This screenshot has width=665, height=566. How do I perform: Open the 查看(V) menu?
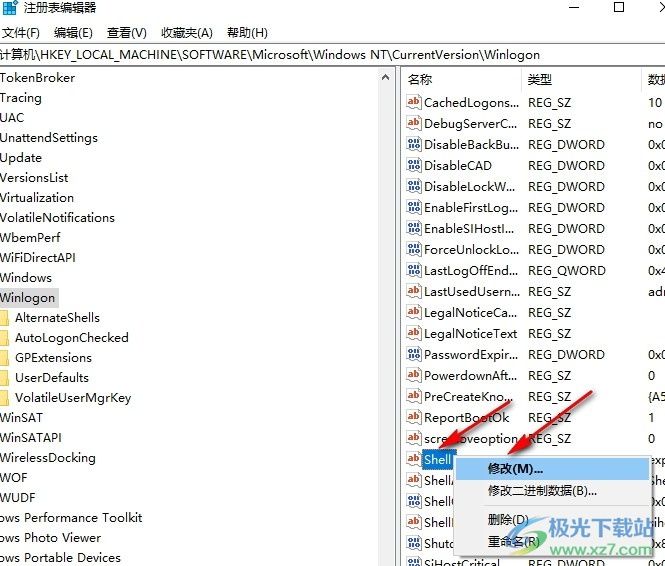pyautogui.click(x=127, y=33)
